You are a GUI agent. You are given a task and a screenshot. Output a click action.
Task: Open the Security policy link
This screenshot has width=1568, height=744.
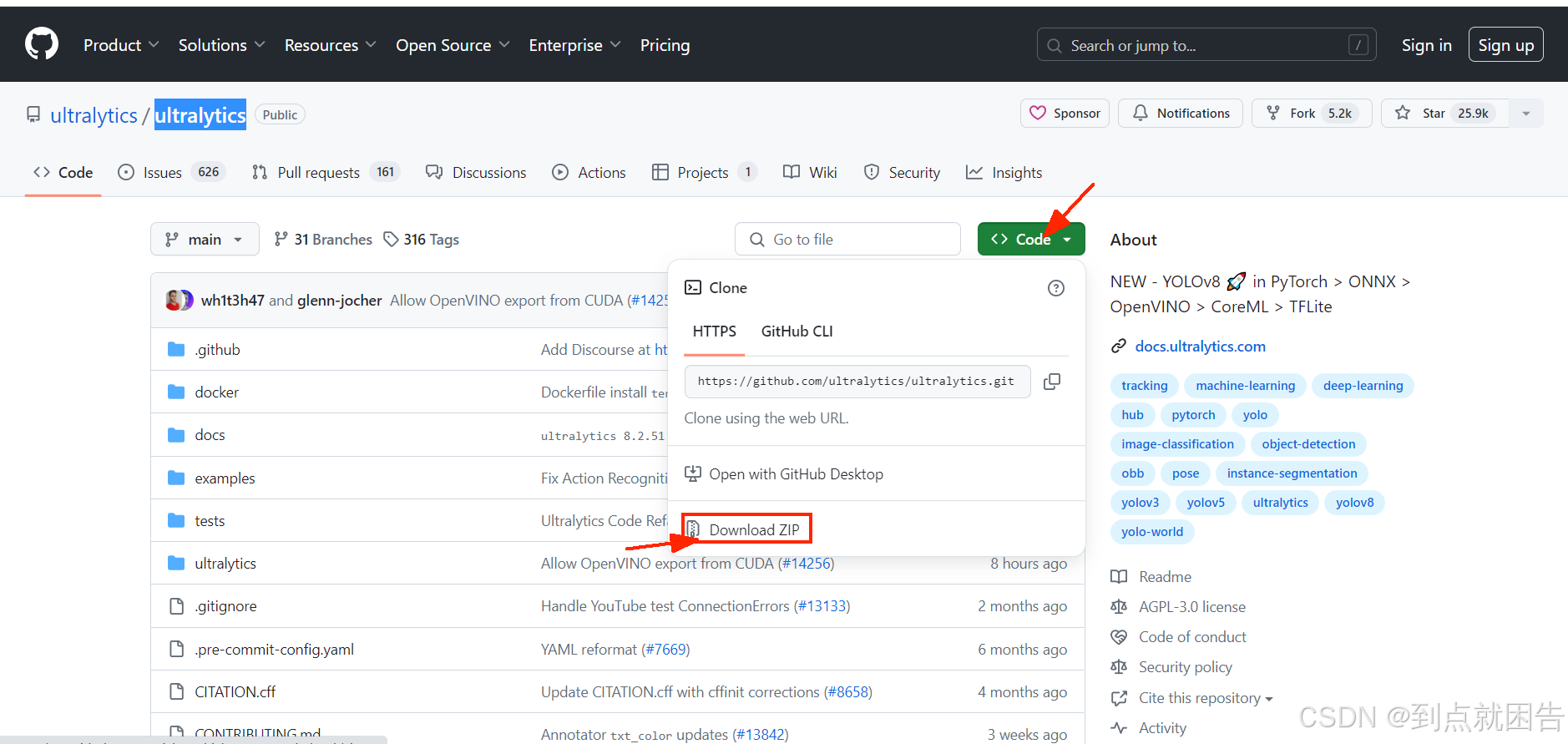(1185, 667)
